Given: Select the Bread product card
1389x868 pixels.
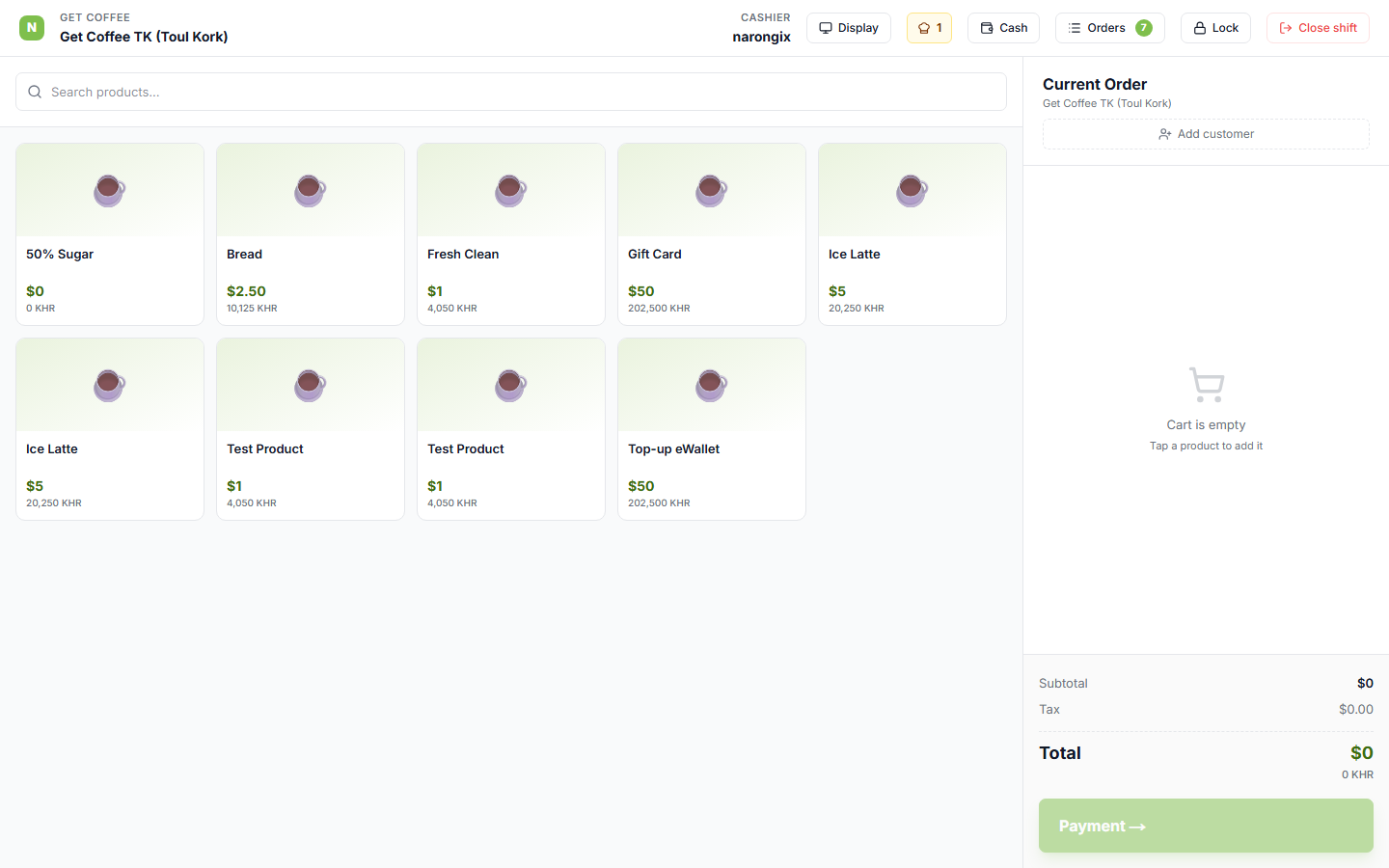Looking at the screenshot, I should click(x=311, y=234).
